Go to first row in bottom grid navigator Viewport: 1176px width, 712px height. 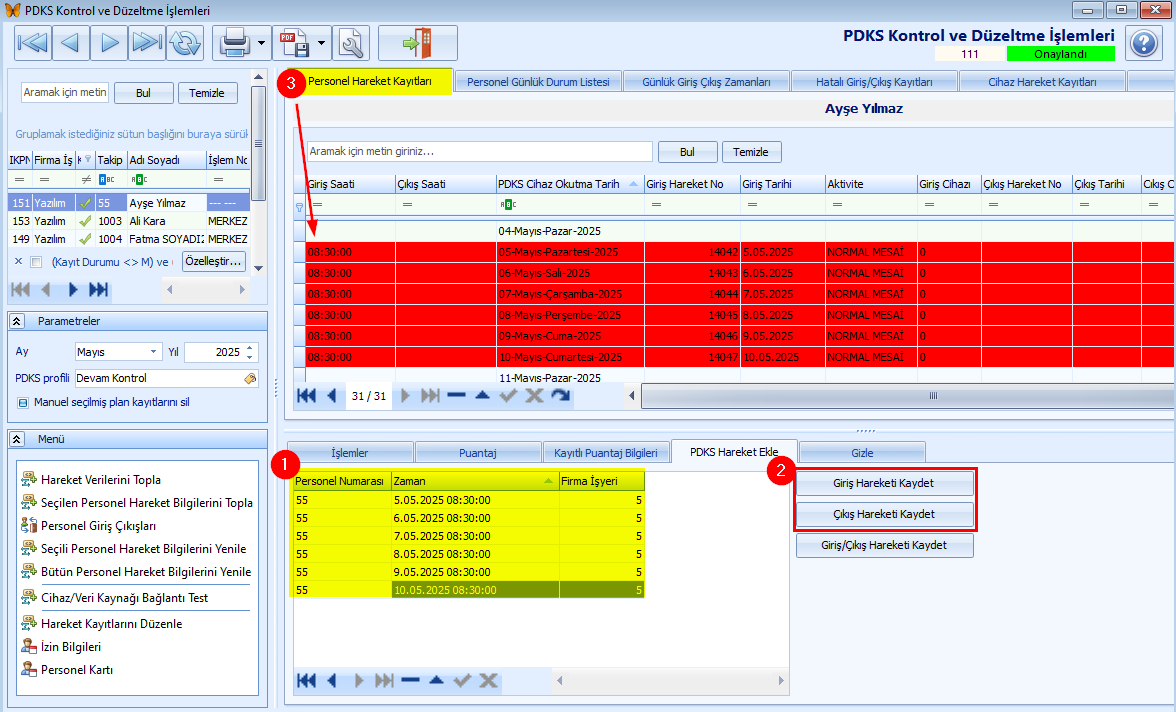[x=306, y=680]
